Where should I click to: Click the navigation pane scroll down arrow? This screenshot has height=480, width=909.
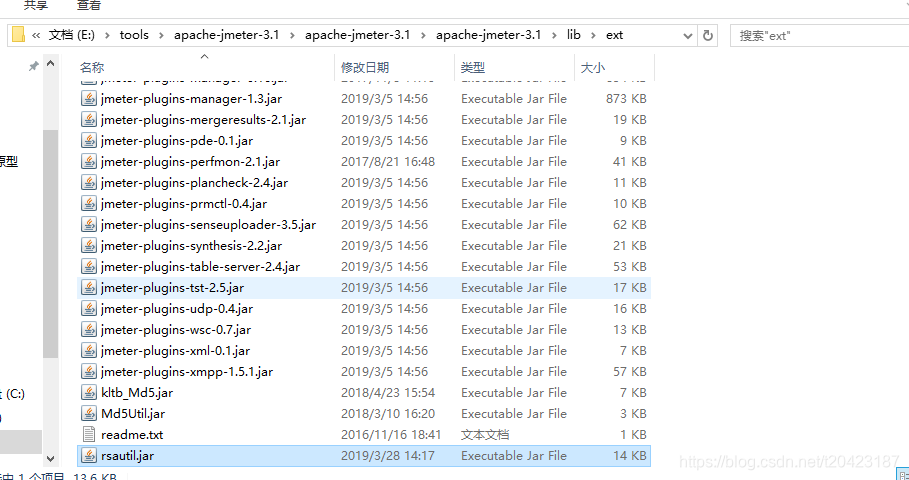coord(50,458)
